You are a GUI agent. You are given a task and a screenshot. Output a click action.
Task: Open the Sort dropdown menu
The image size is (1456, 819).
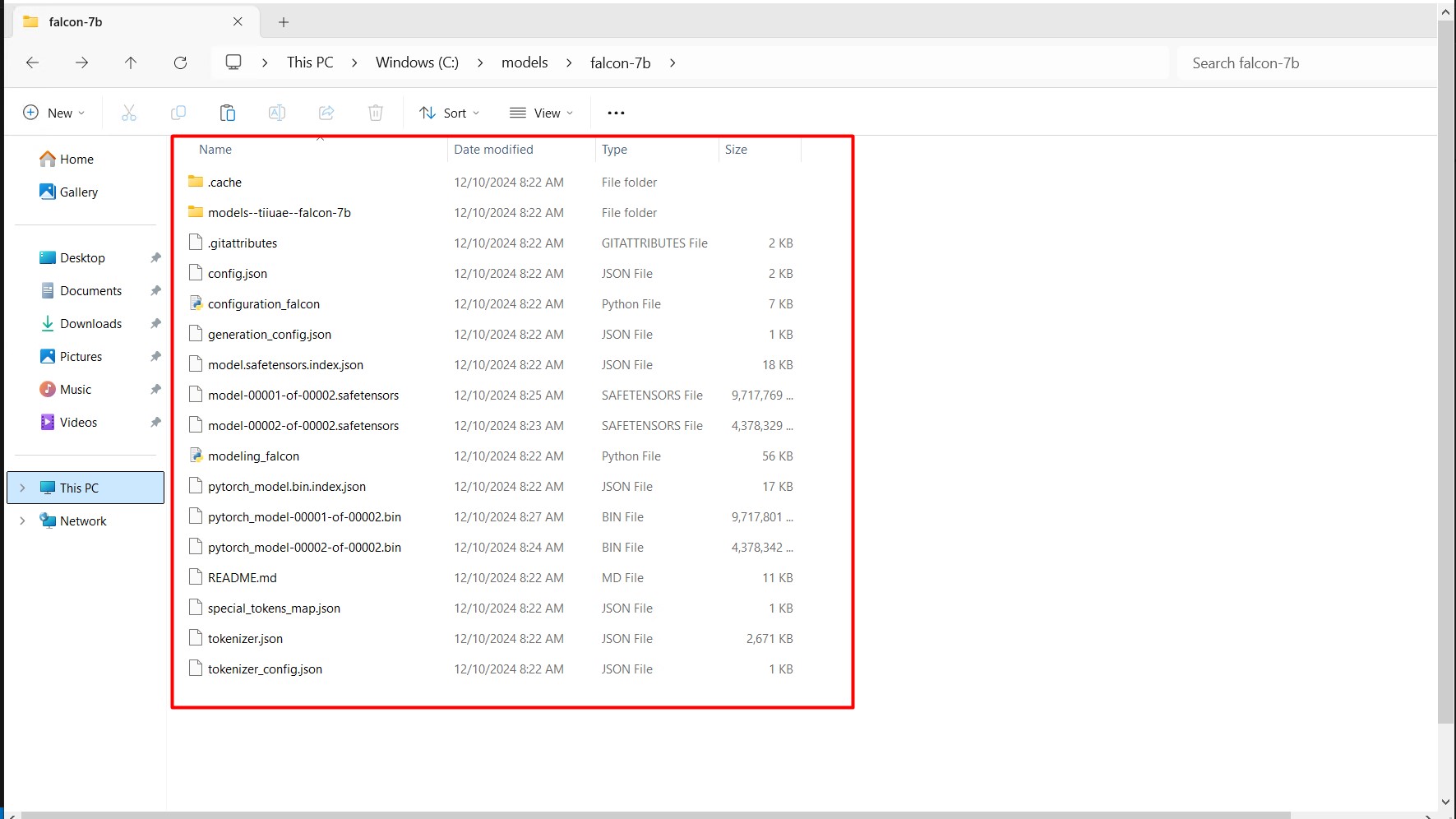(x=450, y=113)
